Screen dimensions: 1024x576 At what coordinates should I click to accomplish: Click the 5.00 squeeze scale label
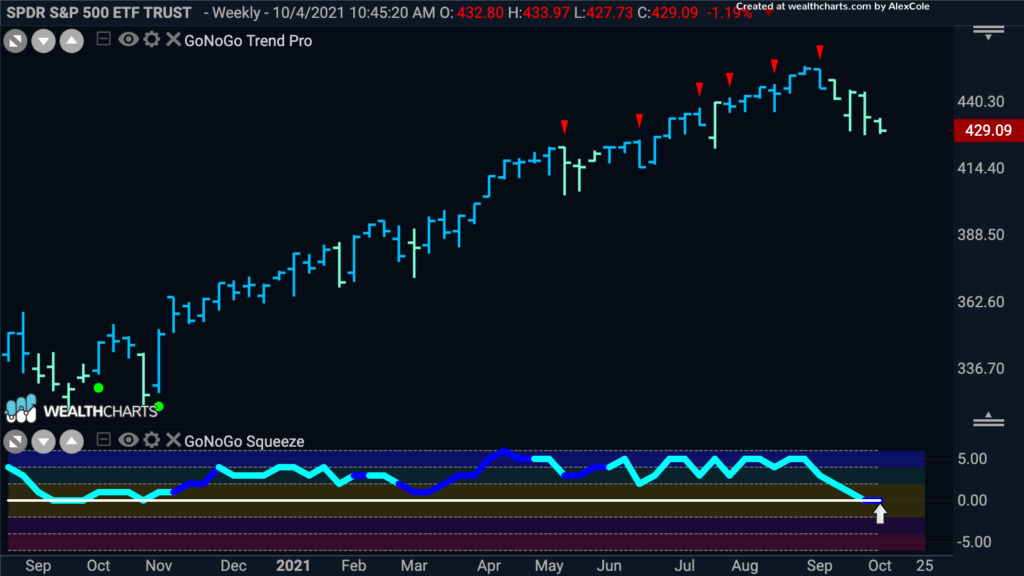point(972,459)
